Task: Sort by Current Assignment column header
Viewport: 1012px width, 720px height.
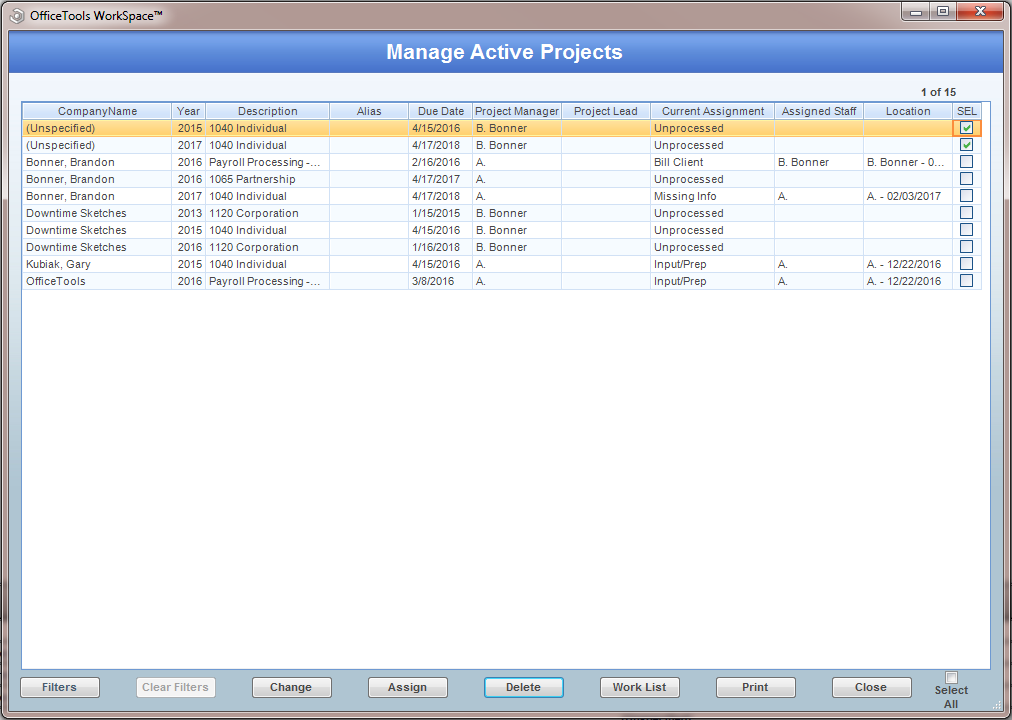Action: [x=713, y=111]
